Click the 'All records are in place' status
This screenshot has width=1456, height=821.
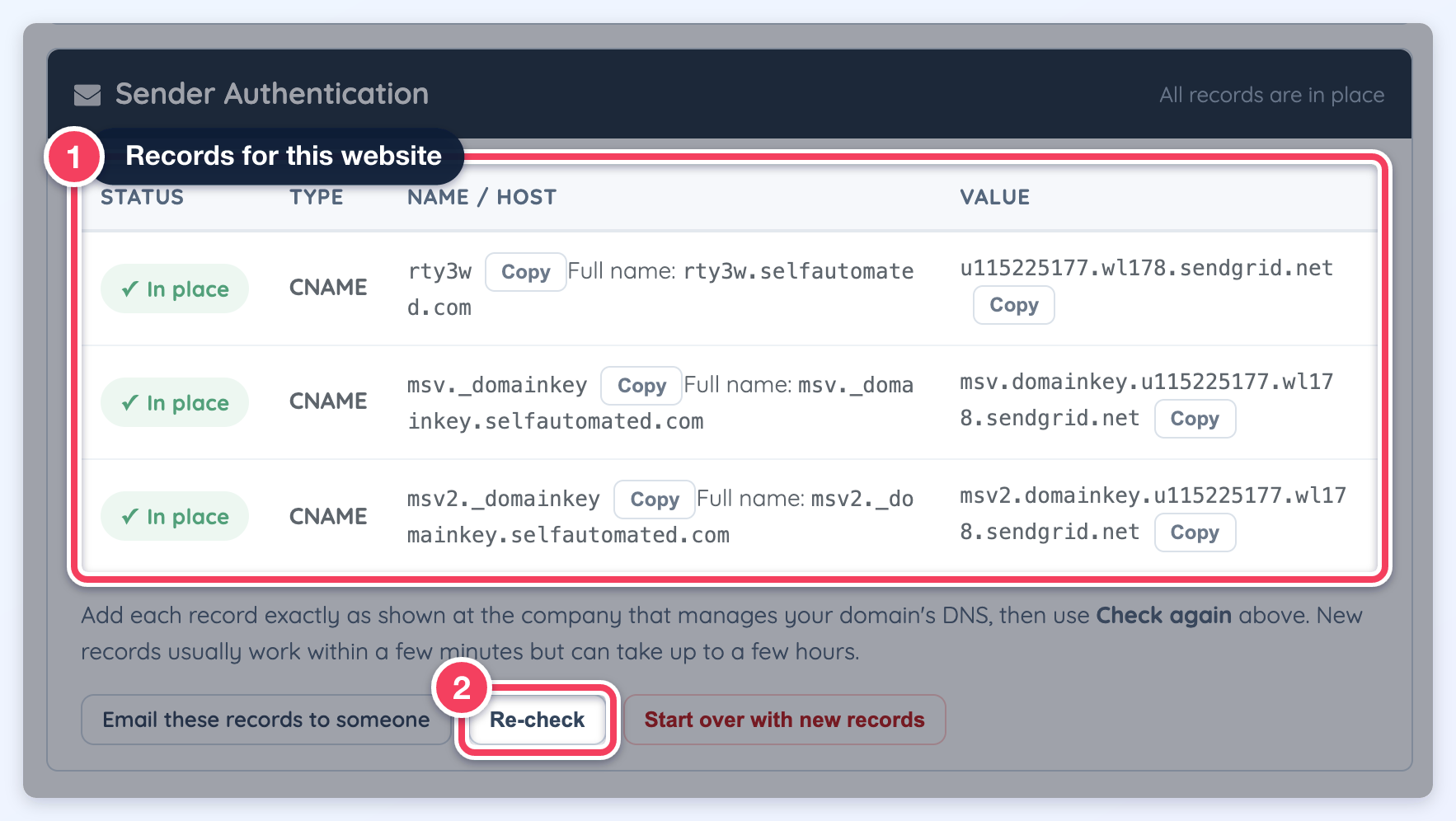(1271, 95)
